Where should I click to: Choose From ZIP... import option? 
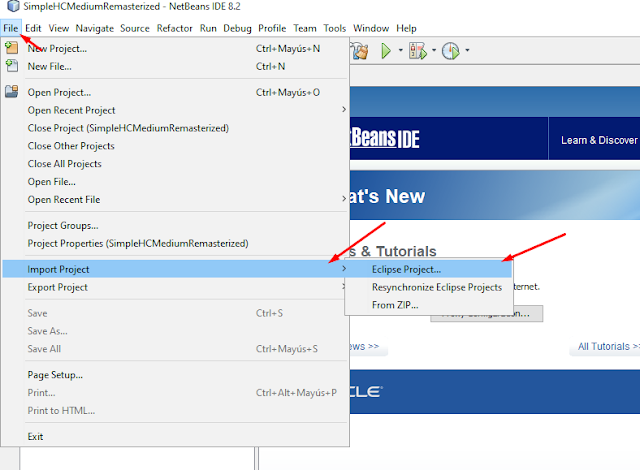coord(429,305)
